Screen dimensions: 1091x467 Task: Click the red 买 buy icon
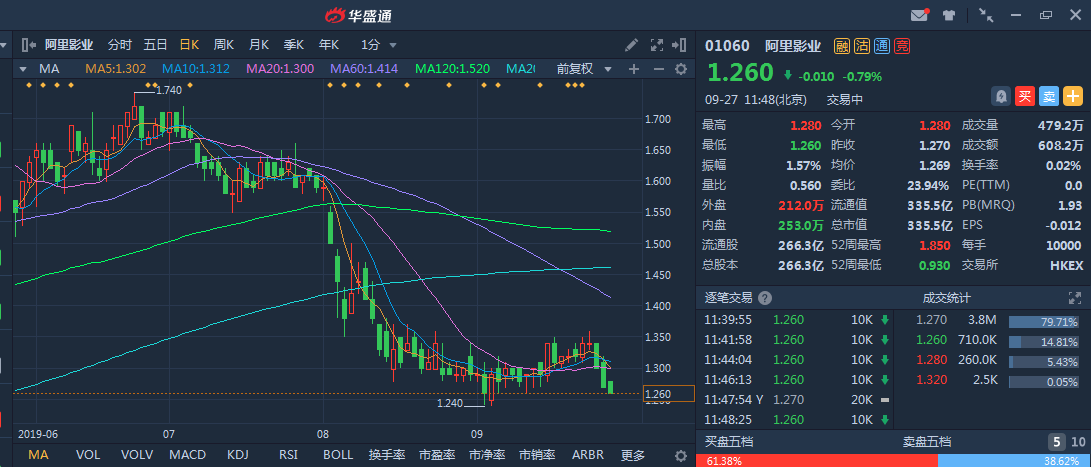[1025, 97]
